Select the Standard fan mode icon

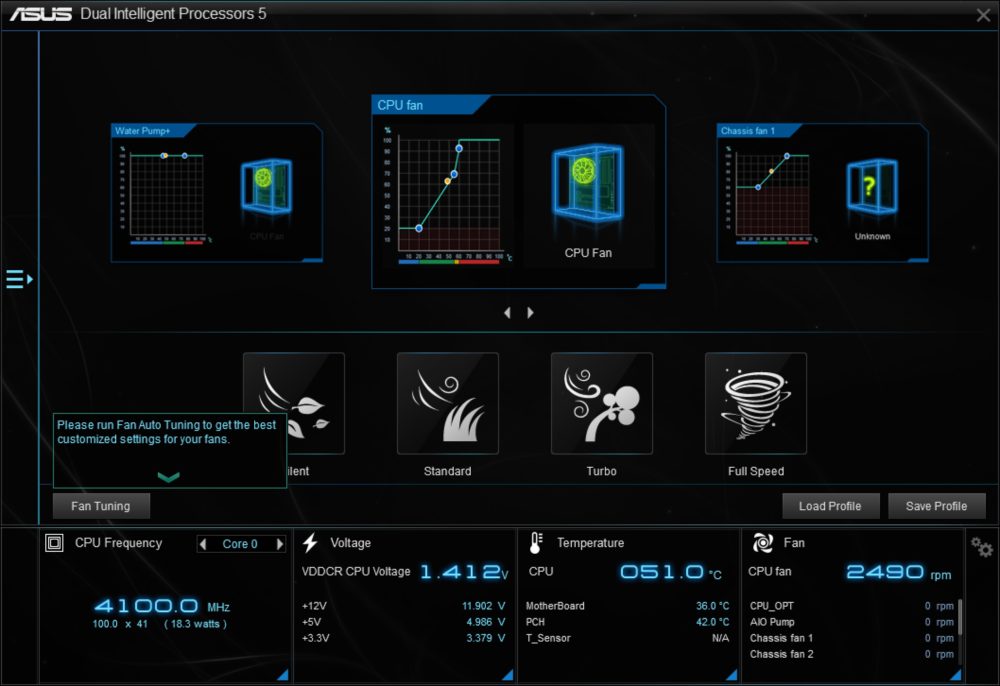(x=448, y=404)
